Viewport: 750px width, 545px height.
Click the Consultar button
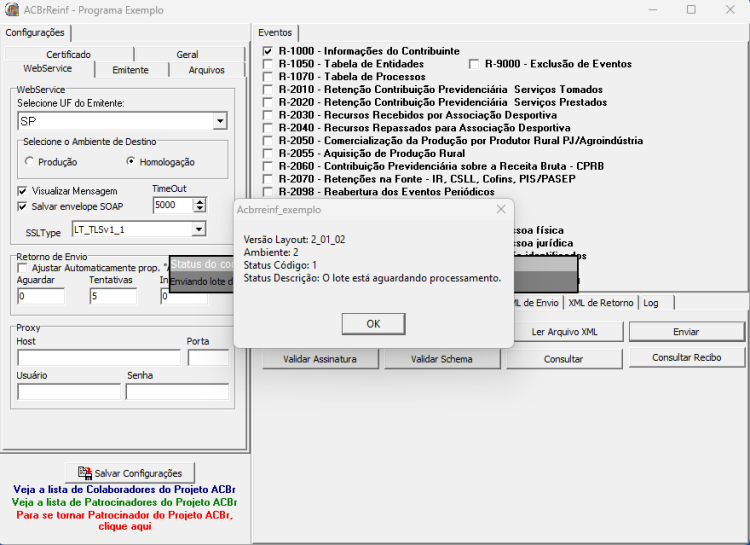coord(564,359)
